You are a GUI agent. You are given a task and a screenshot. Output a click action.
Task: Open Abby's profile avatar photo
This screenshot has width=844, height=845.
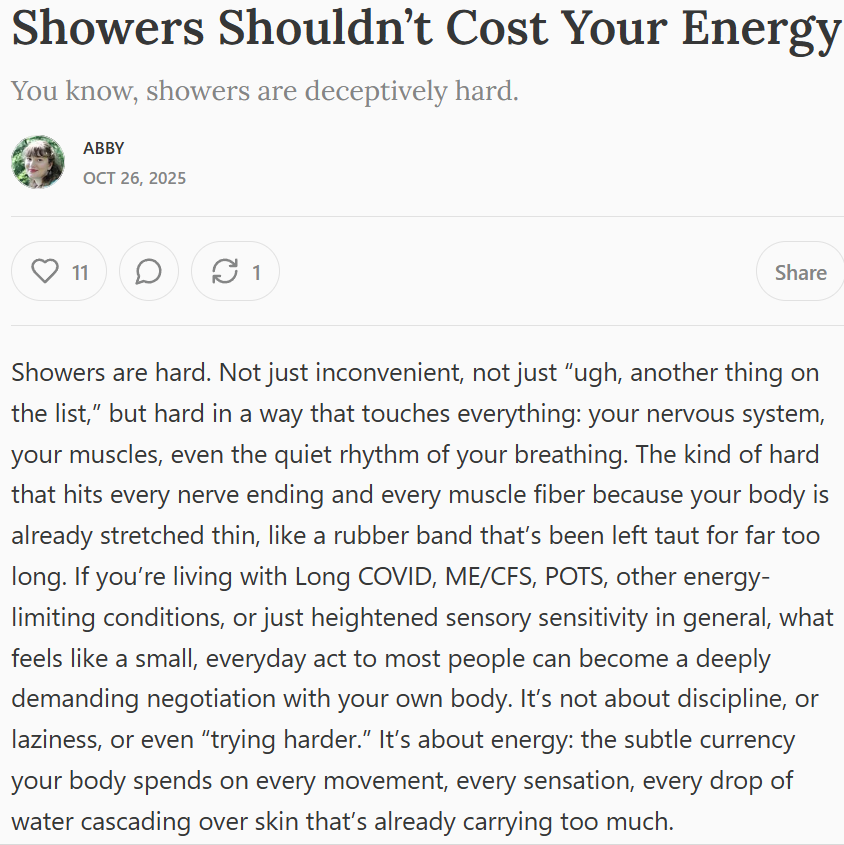pyautogui.click(x=38, y=163)
